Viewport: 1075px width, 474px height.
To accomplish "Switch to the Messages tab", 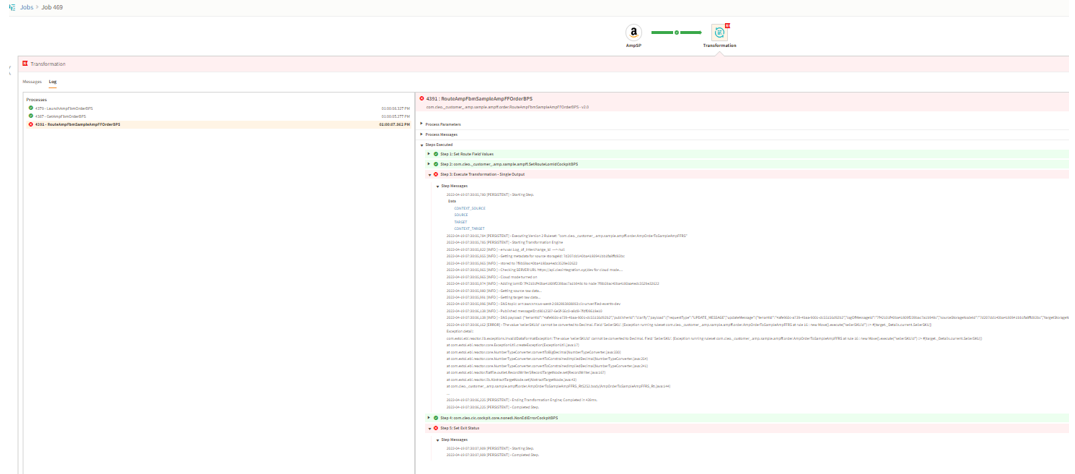I will coord(32,82).
